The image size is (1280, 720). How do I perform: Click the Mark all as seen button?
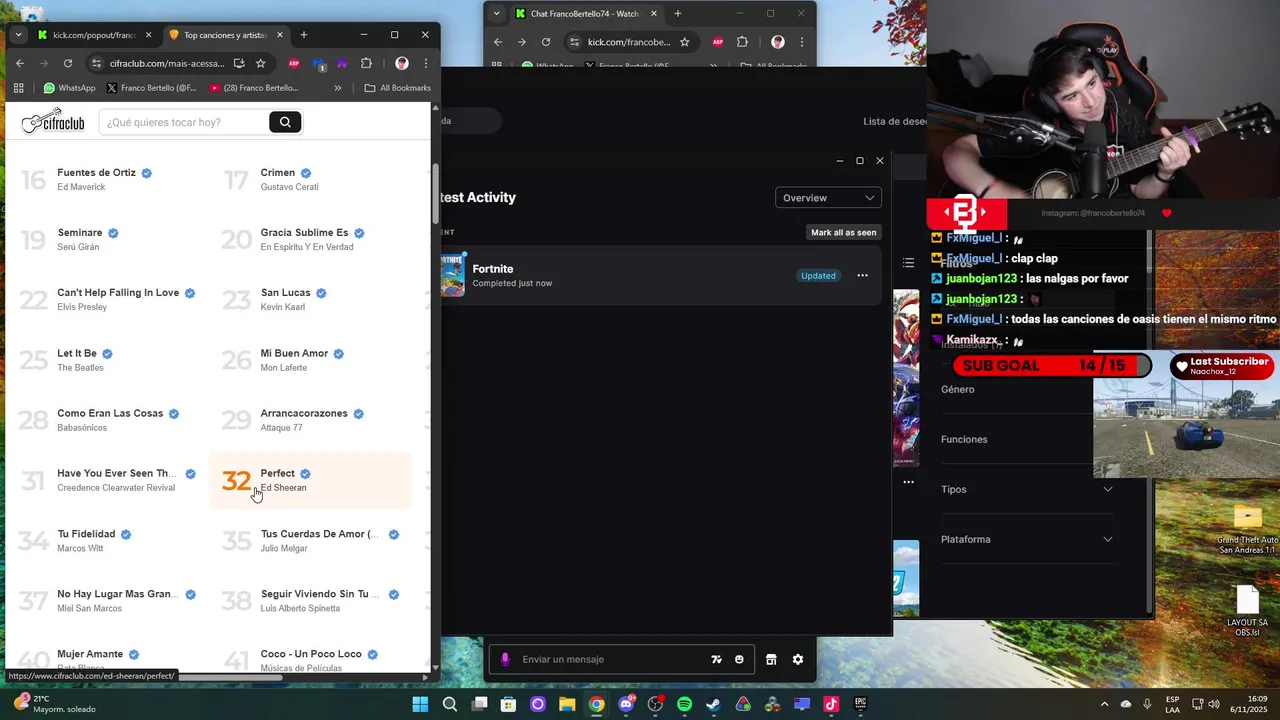[844, 232]
